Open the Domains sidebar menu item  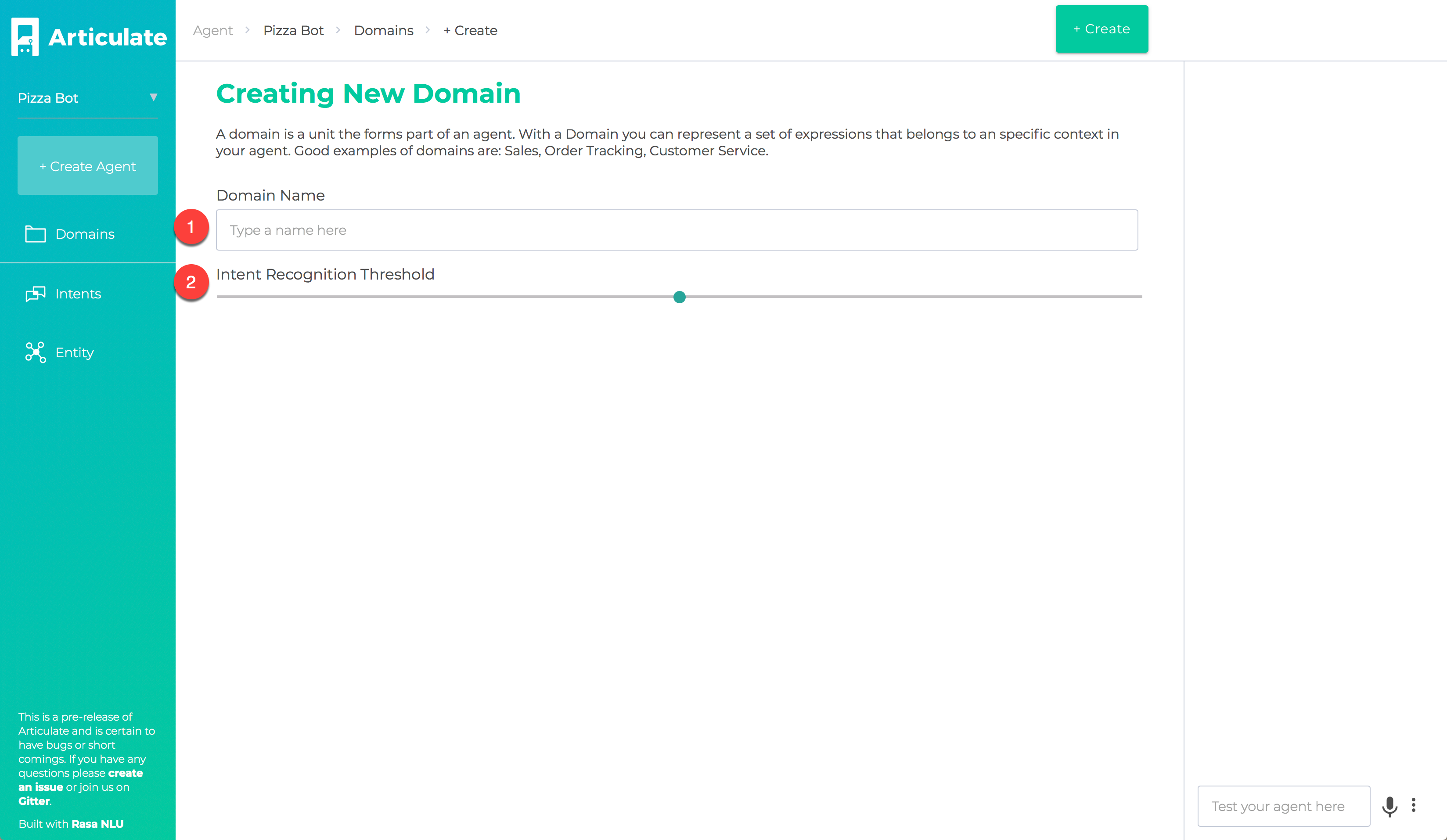tap(87, 233)
